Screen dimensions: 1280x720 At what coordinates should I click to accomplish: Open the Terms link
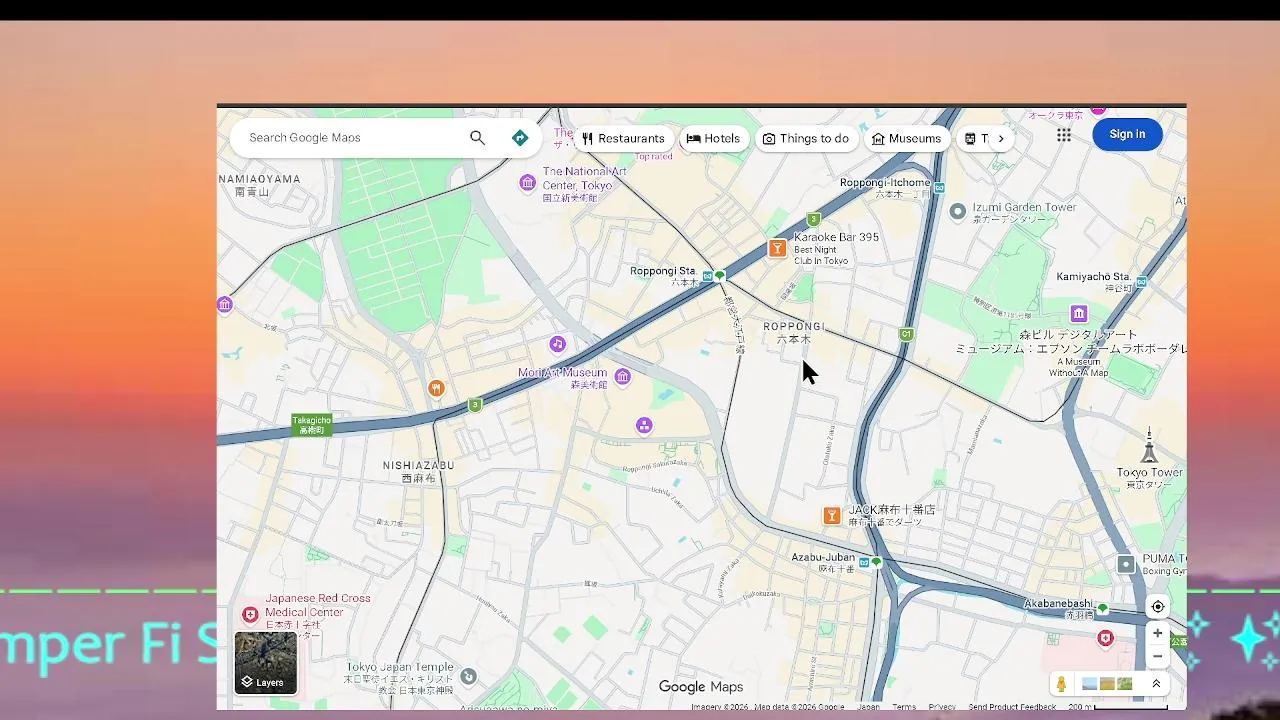coord(904,707)
